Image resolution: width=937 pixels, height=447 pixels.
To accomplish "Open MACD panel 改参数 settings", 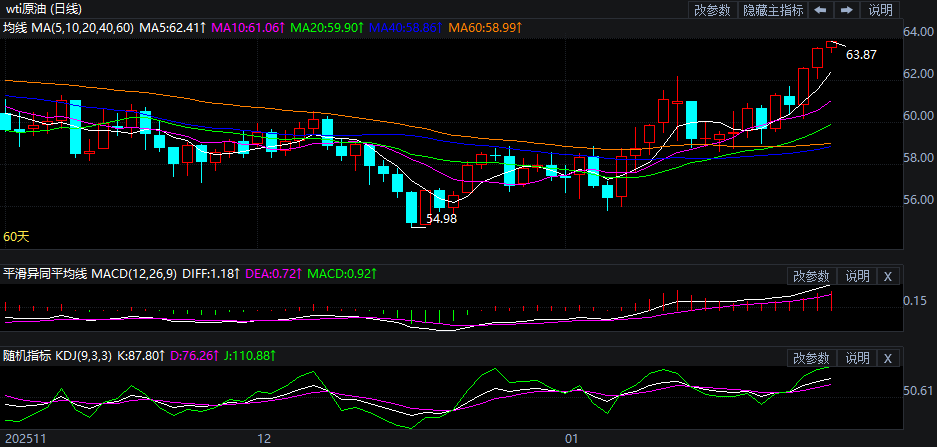I will [811, 276].
